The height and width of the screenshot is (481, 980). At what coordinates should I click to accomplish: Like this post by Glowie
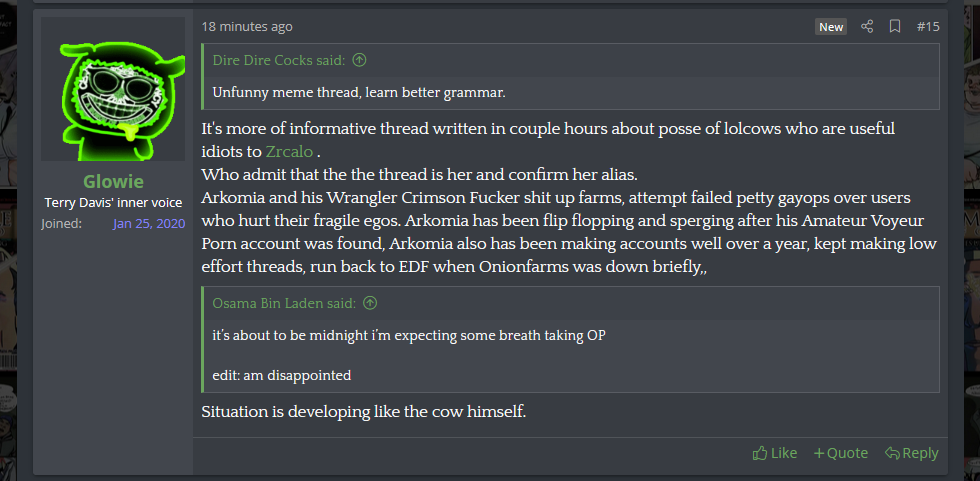coord(775,453)
